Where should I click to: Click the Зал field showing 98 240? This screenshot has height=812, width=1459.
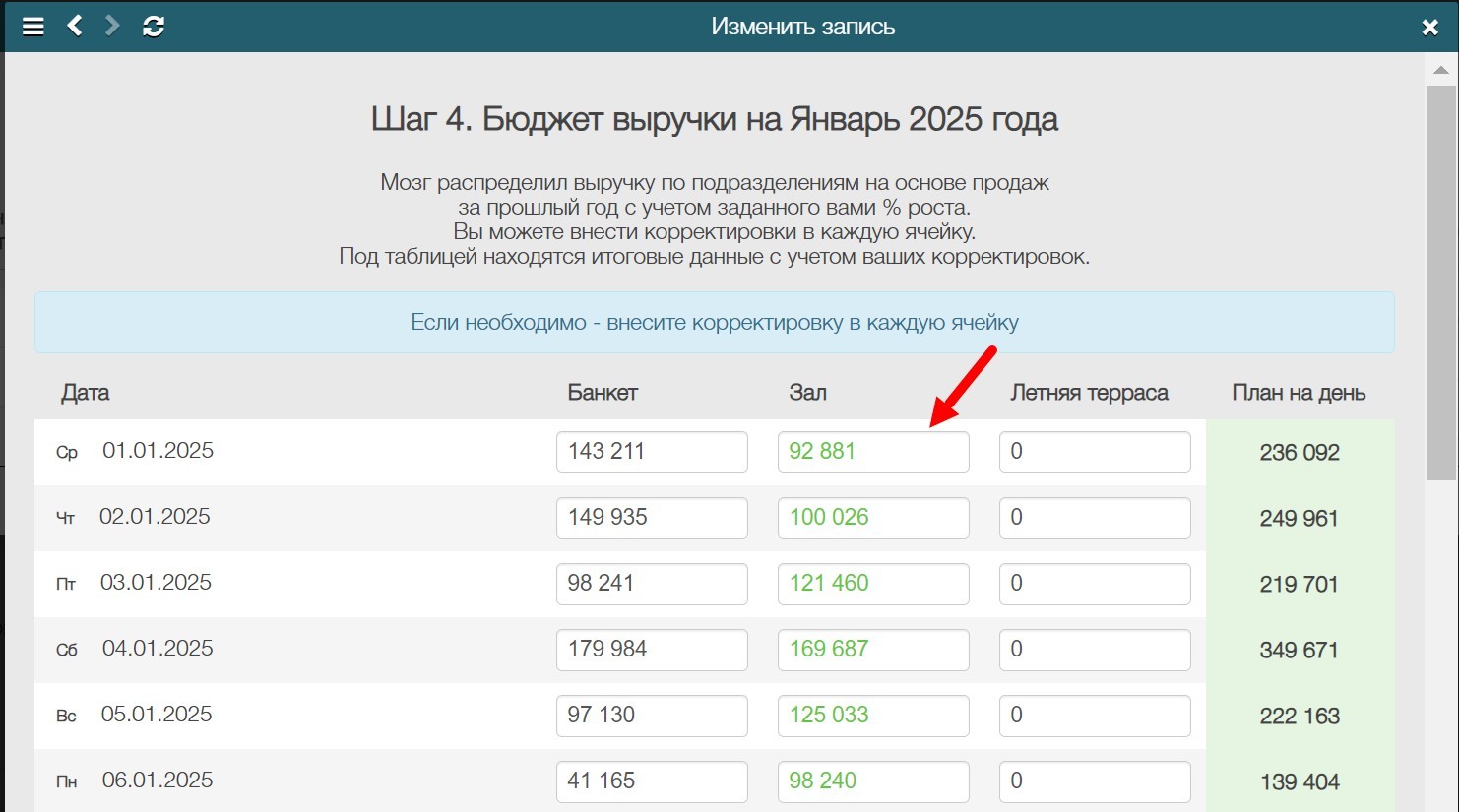872,781
